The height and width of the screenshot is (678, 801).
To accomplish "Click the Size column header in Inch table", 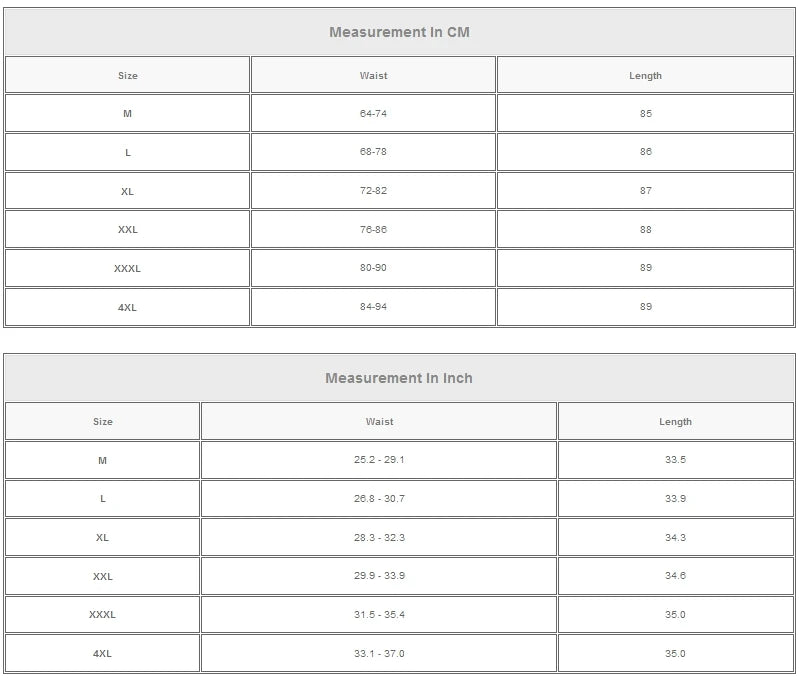I will tap(103, 422).
